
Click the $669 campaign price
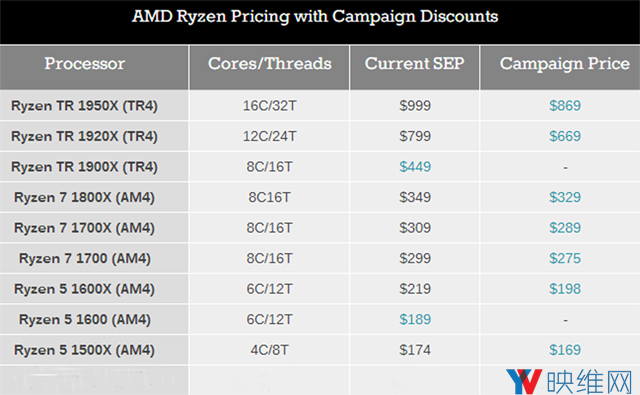pyautogui.click(x=565, y=136)
